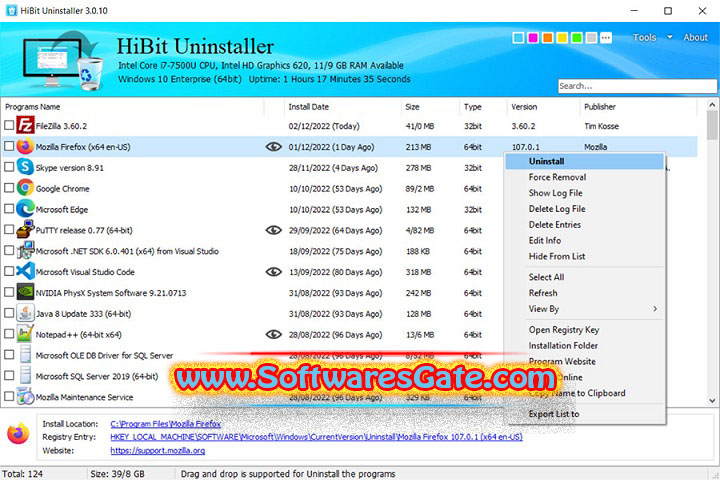This screenshot has height=480, width=720.
Task: Click the Google Chrome icon
Action: [x=25, y=188]
